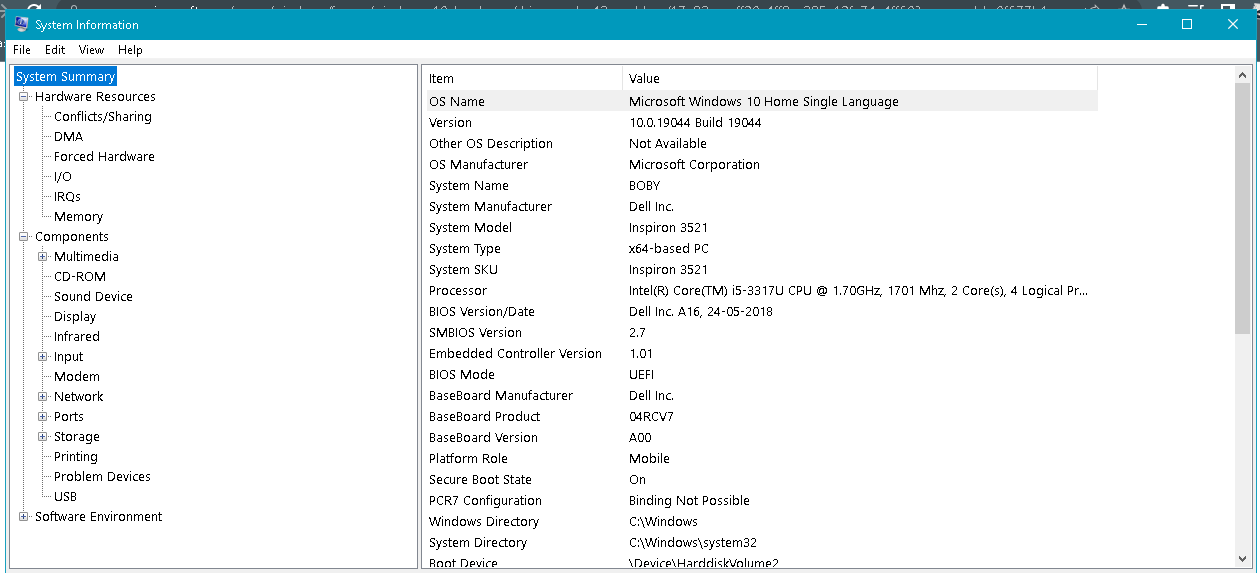Select Multimedia in the tree
1260x573 pixels.
click(x=86, y=257)
